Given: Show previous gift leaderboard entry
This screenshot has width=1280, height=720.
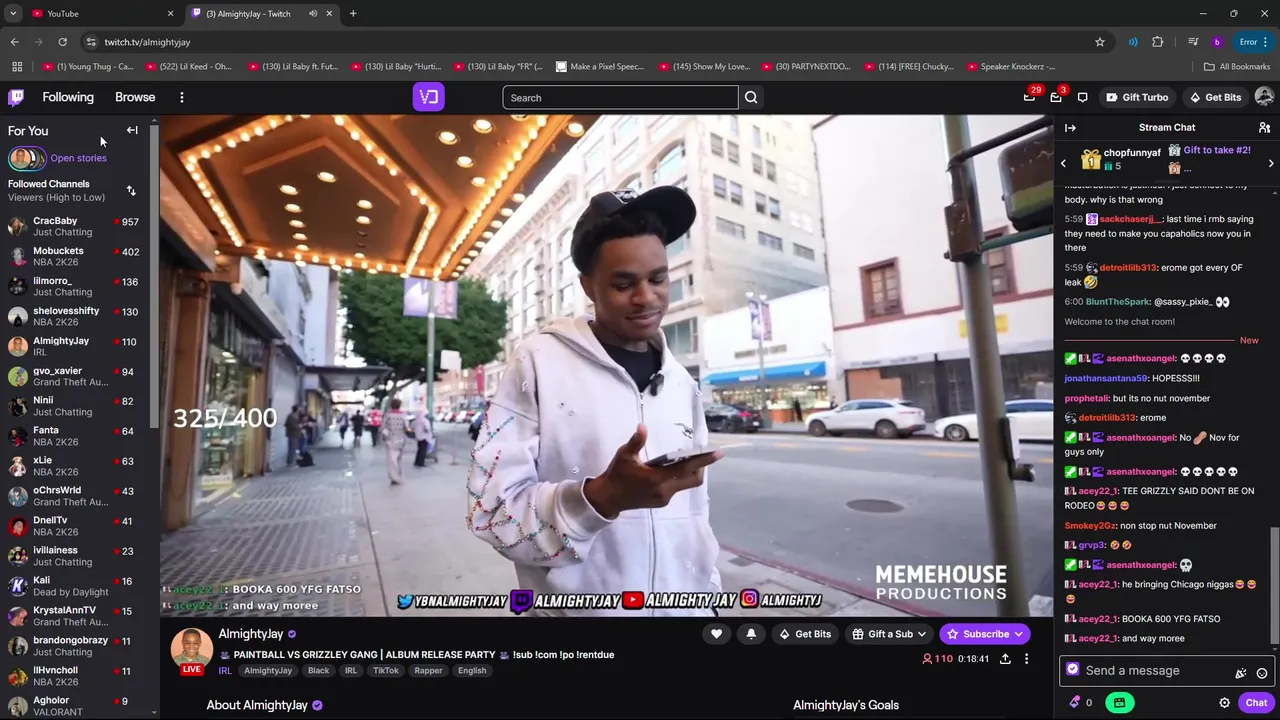Looking at the screenshot, I should [x=1064, y=163].
